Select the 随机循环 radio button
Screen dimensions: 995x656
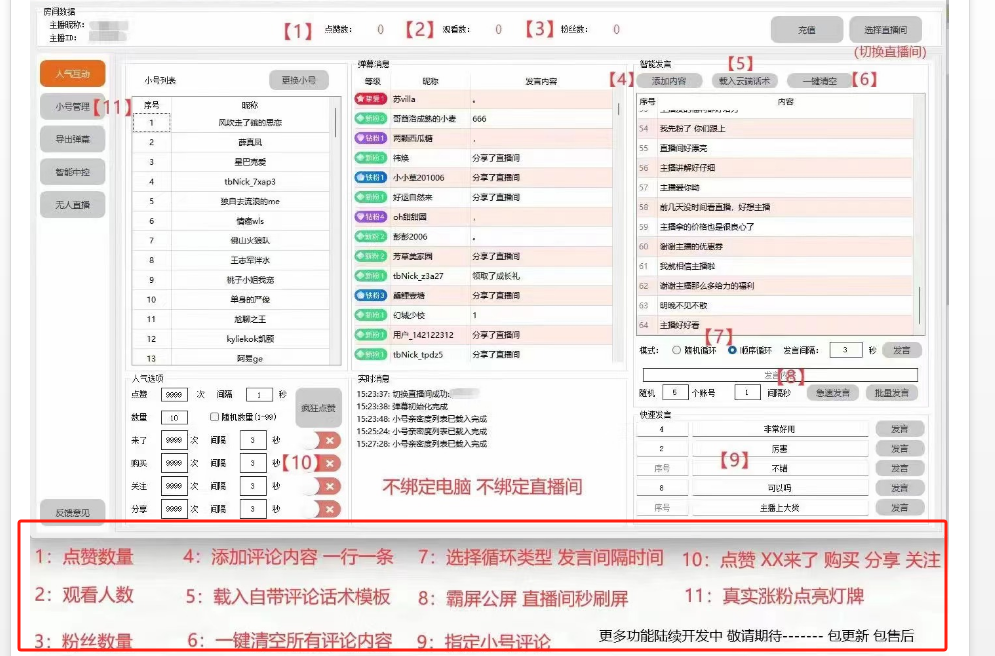coord(676,351)
